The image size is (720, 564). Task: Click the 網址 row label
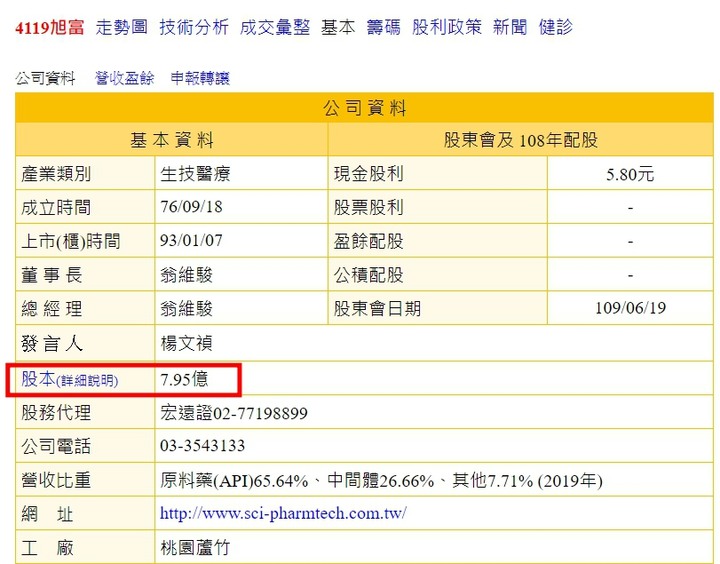(x=47, y=514)
